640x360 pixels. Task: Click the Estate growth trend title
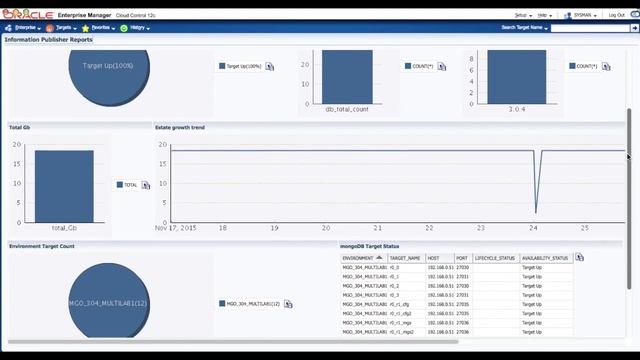tap(180, 127)
